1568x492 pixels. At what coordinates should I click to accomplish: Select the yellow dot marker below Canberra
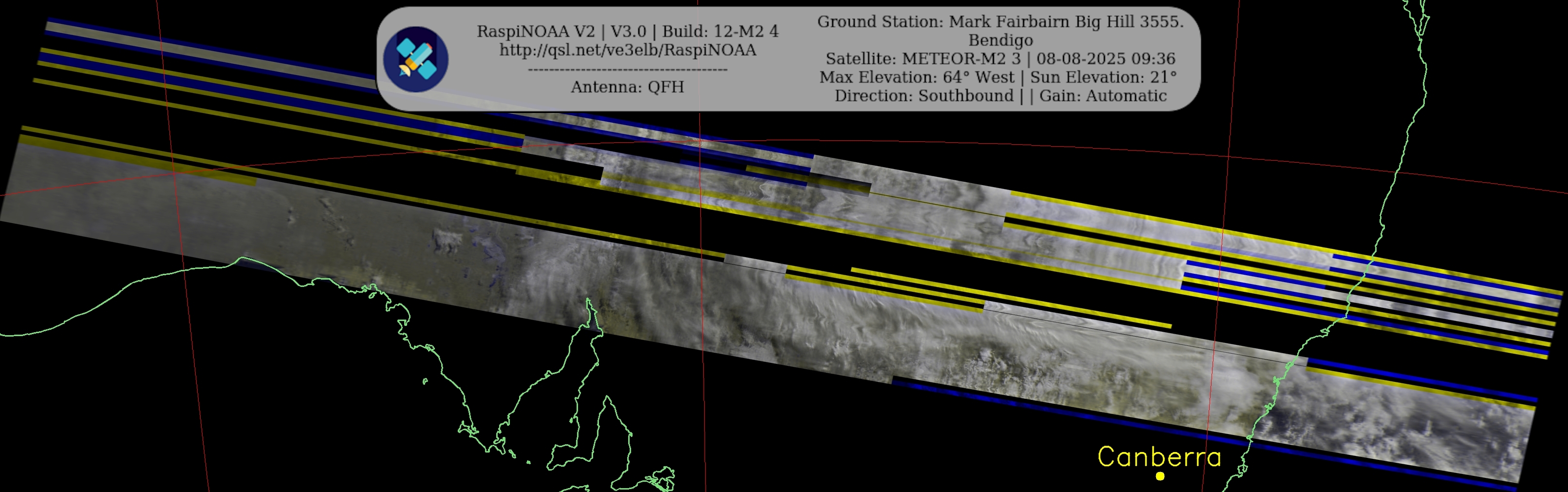[x=1160, y=476]
